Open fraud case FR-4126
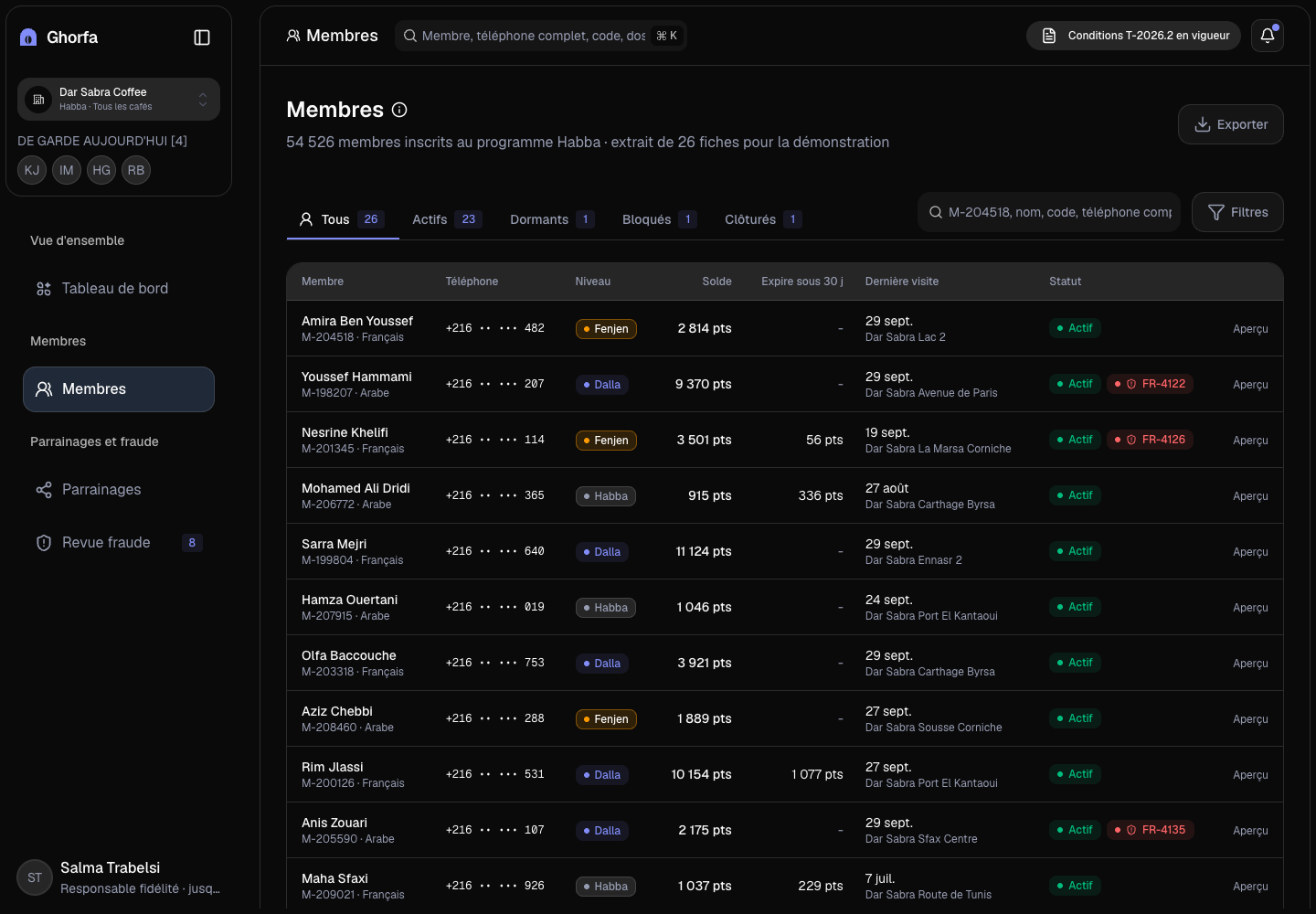The image size is (1316, 914). (1150, 440)
